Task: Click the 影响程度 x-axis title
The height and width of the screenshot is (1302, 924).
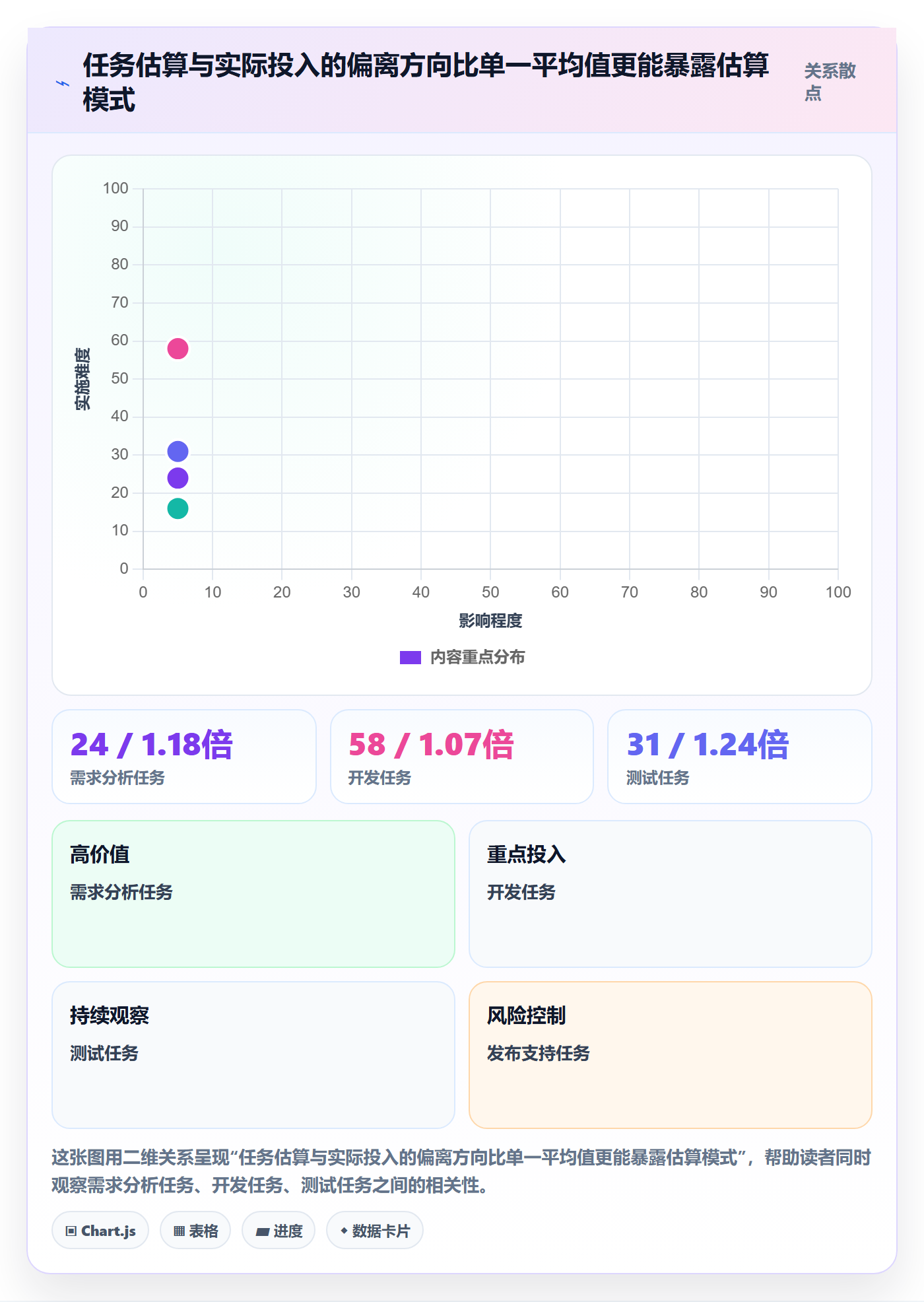Action: pos(490,621)
